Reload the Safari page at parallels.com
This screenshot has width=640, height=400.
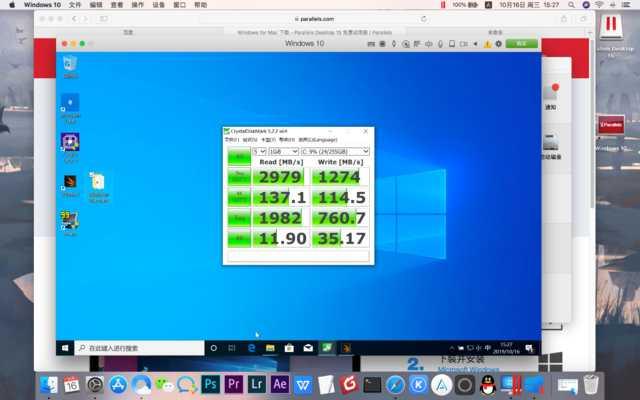[424, 19]
